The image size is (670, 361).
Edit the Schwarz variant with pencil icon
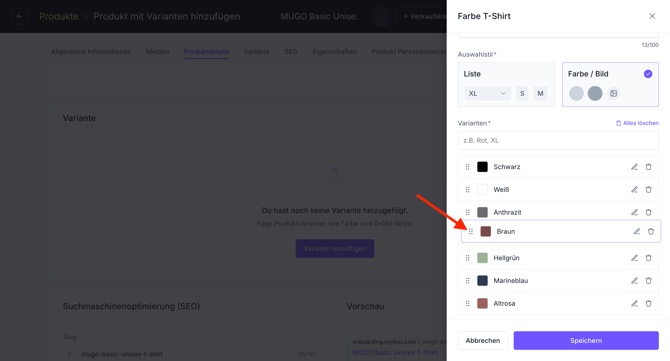[635, 167]
